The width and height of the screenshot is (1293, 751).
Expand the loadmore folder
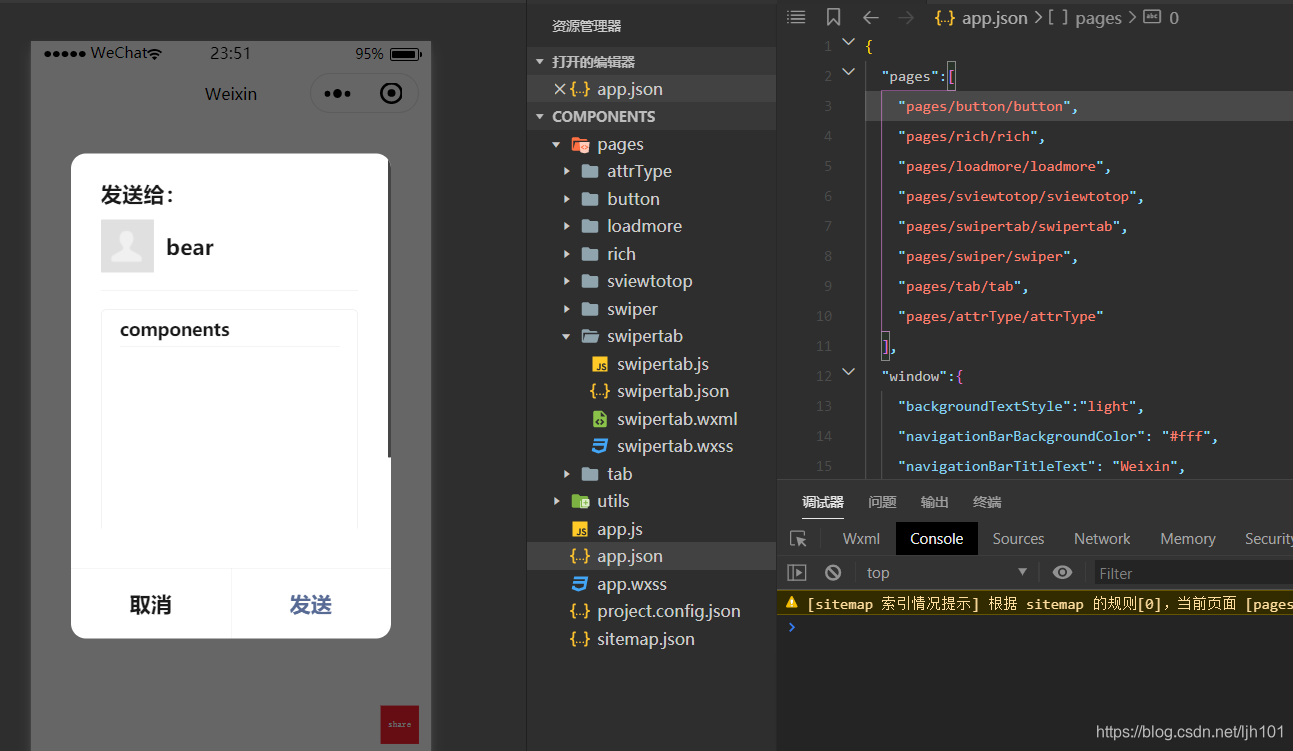[567, 226]
